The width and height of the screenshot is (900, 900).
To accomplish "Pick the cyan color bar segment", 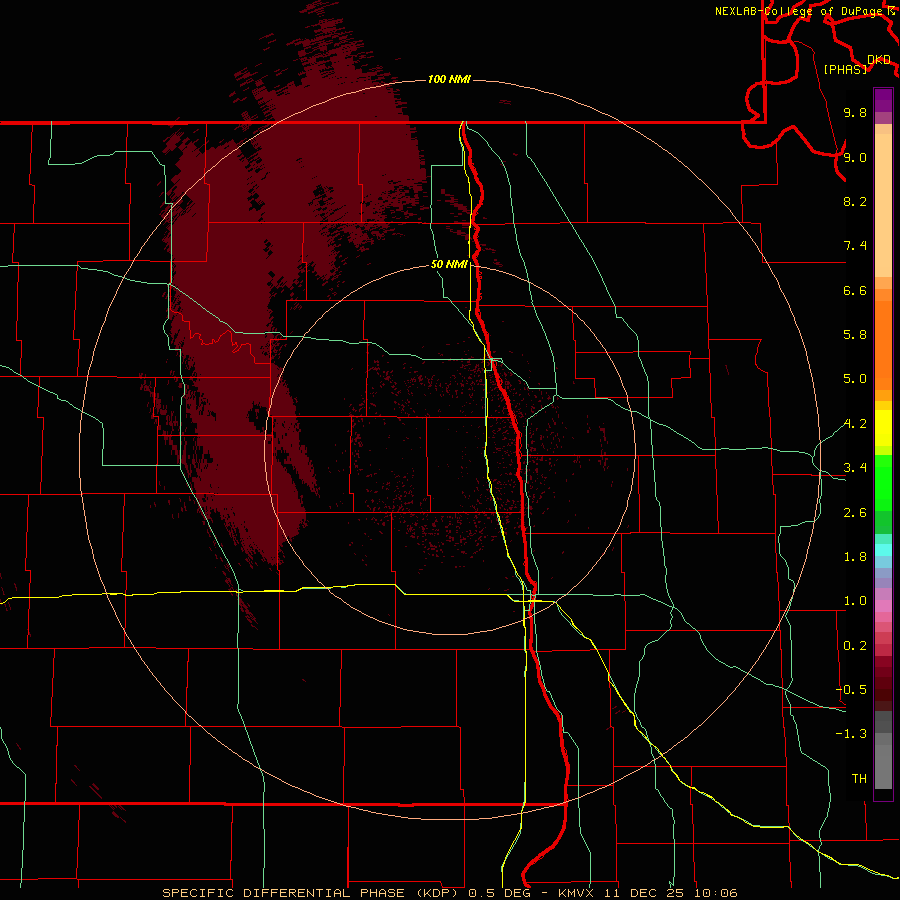I will pyautogui.click(x=883, y=550).
